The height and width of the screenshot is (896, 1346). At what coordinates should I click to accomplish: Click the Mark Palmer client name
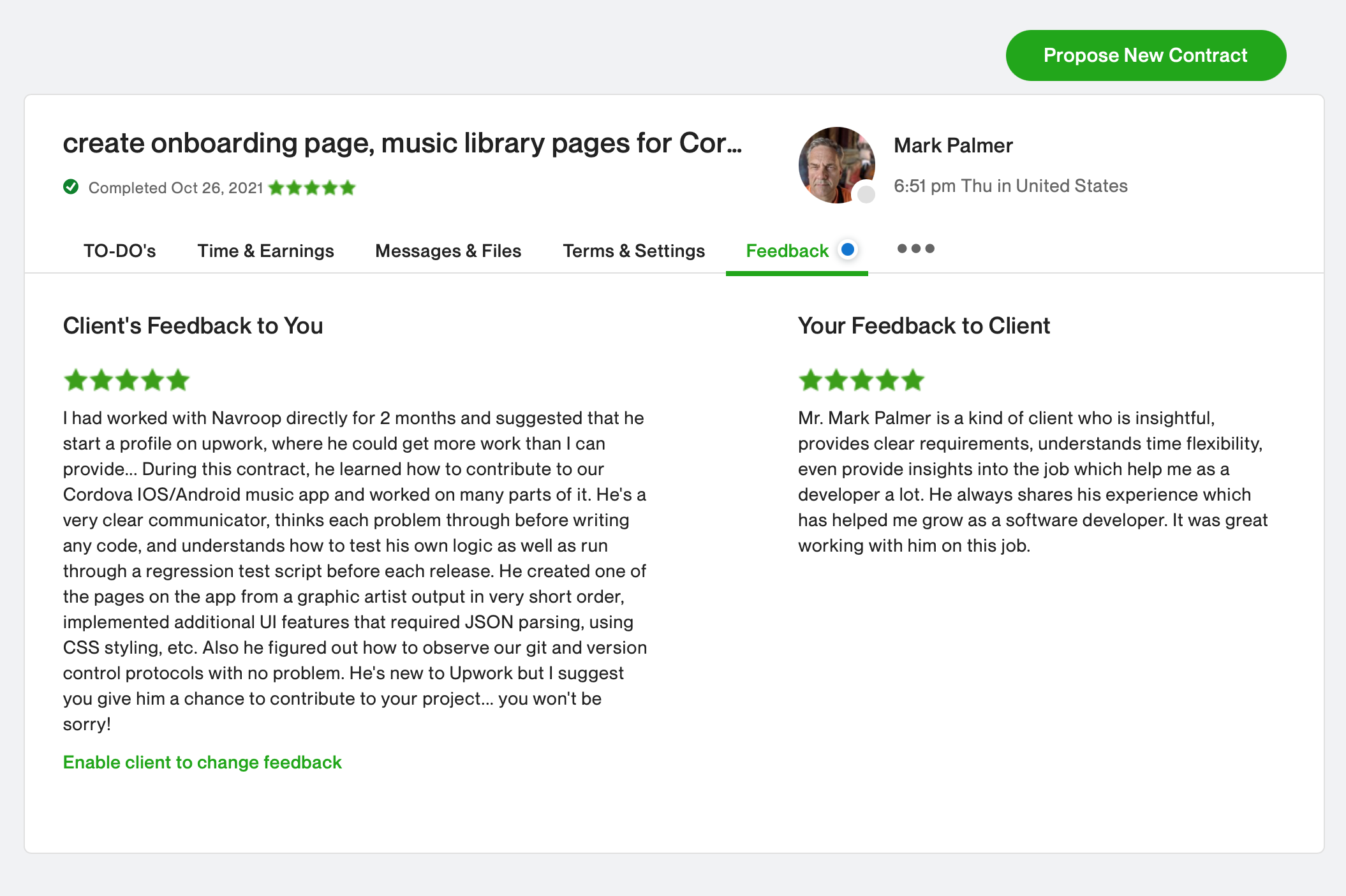click(953, 145)
